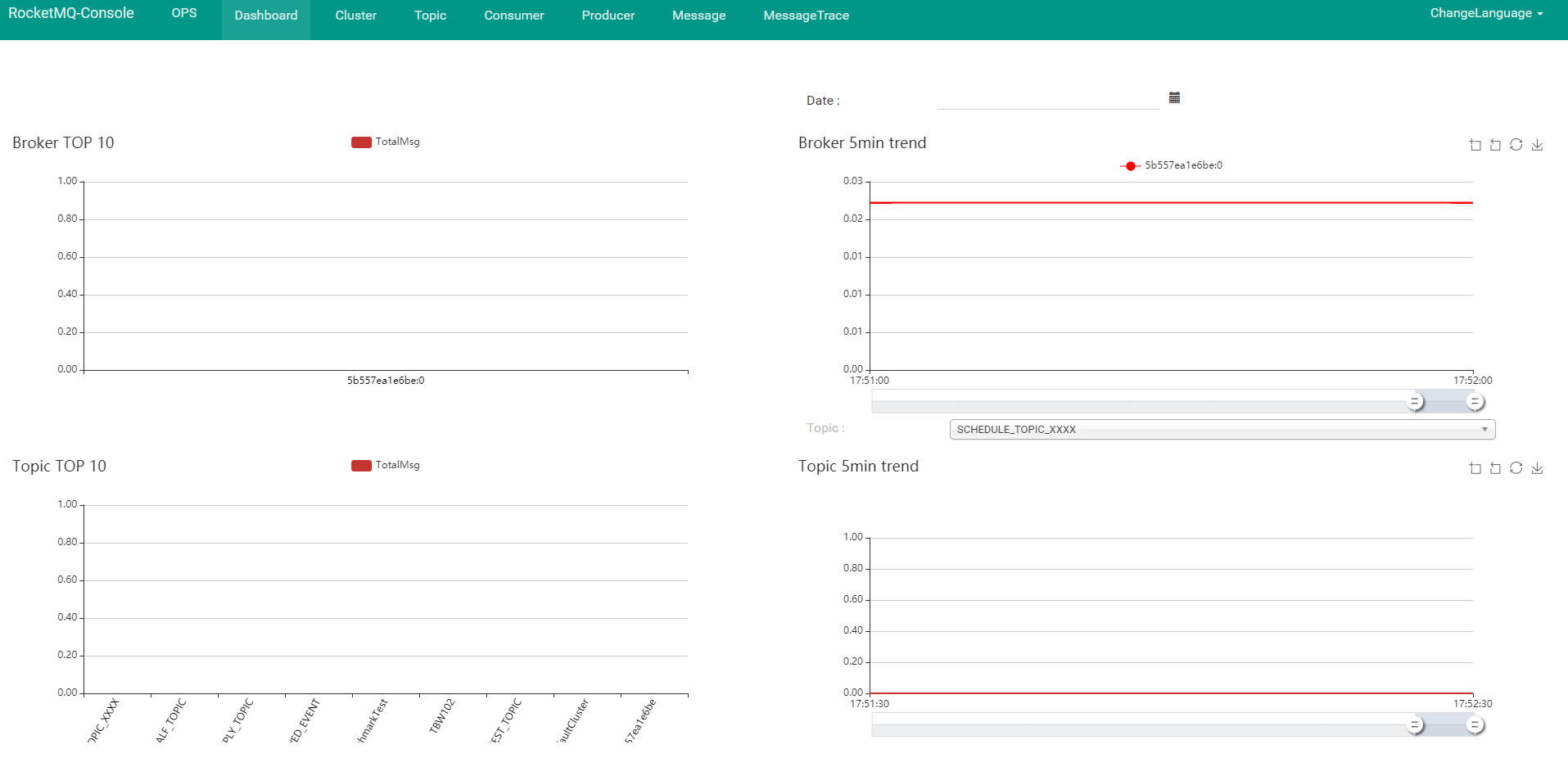Click the Broker TOP 10 heading
The width and height of the screenshot is (1568, 767).
tap(63, 142)
